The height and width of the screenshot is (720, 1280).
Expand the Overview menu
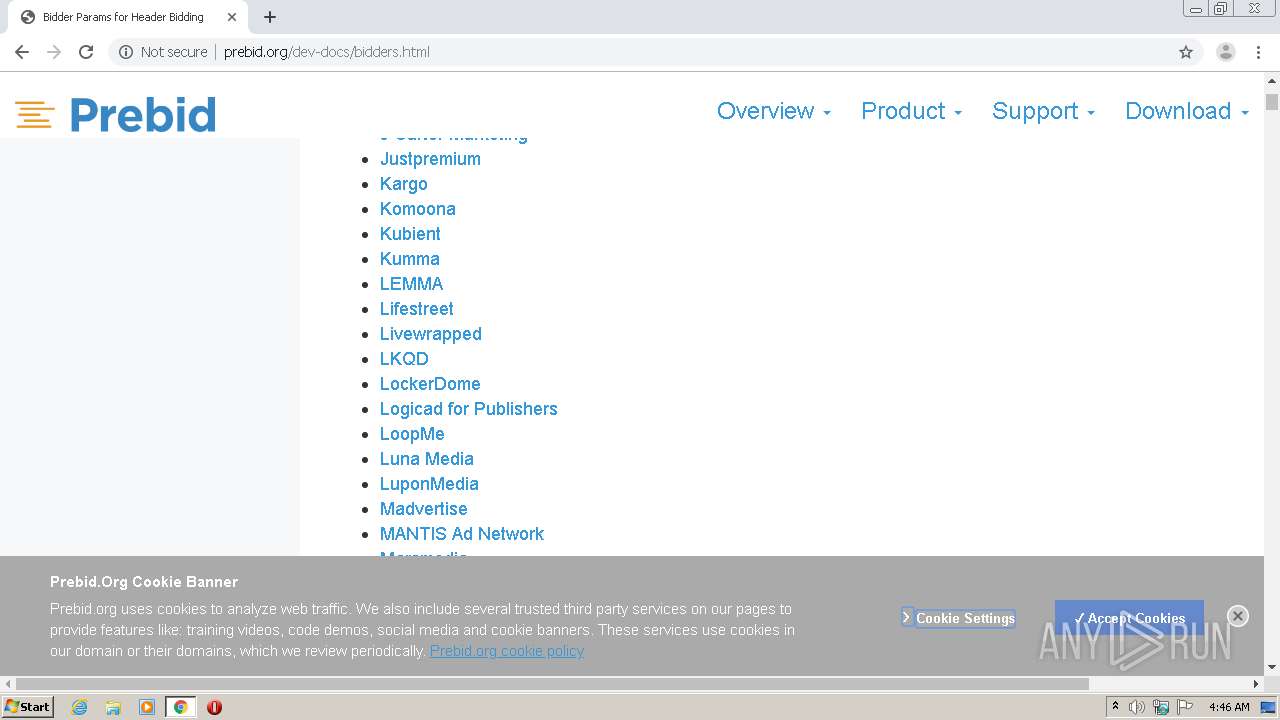[x=774, y=111]
